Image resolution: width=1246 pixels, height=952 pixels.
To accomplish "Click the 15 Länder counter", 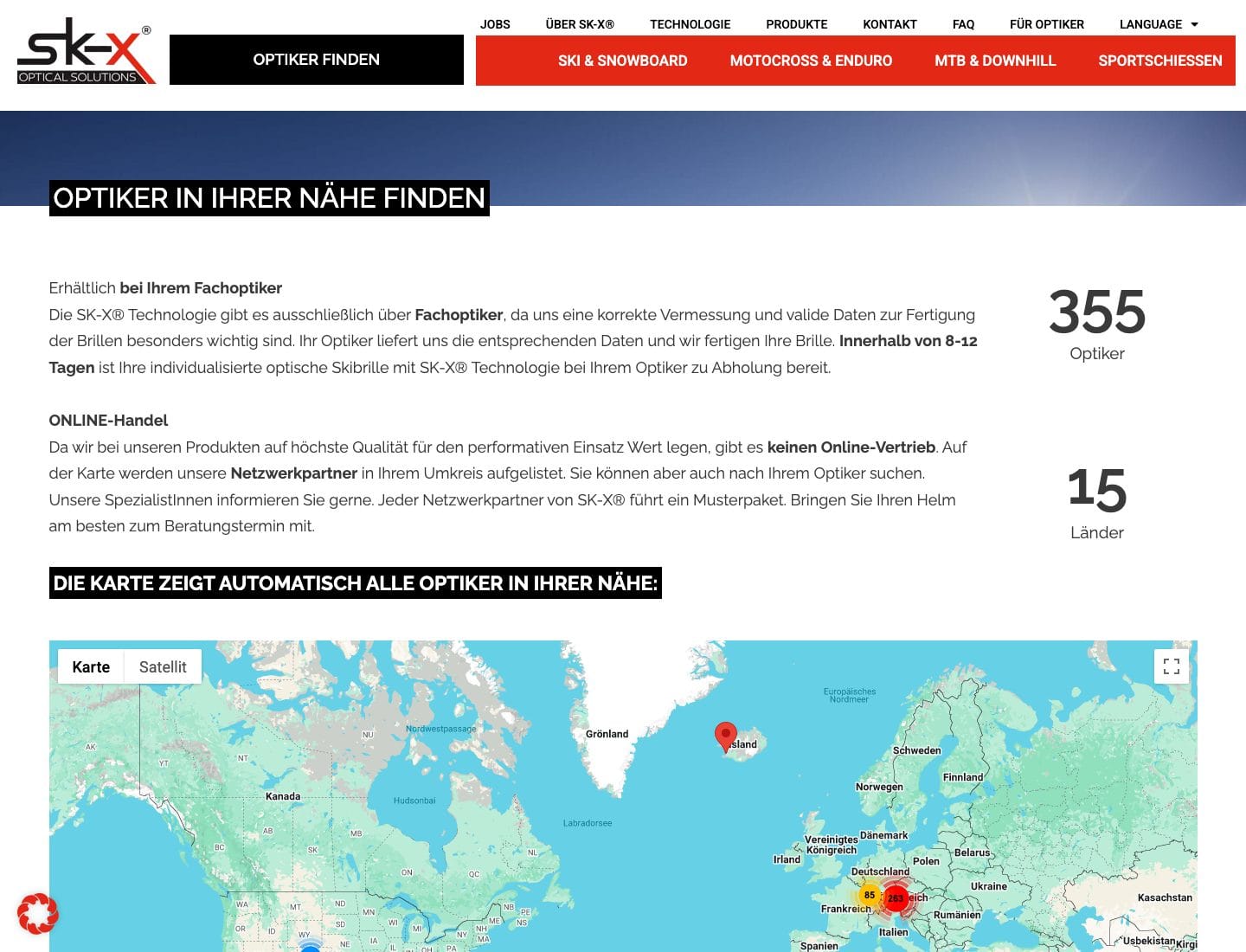I will point(1097,503).
